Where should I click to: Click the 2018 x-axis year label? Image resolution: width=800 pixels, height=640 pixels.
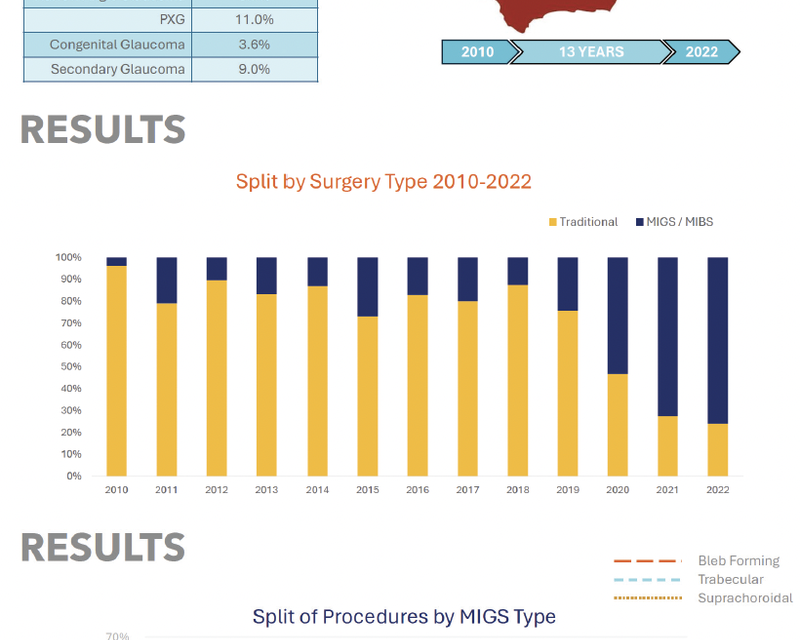517,490
